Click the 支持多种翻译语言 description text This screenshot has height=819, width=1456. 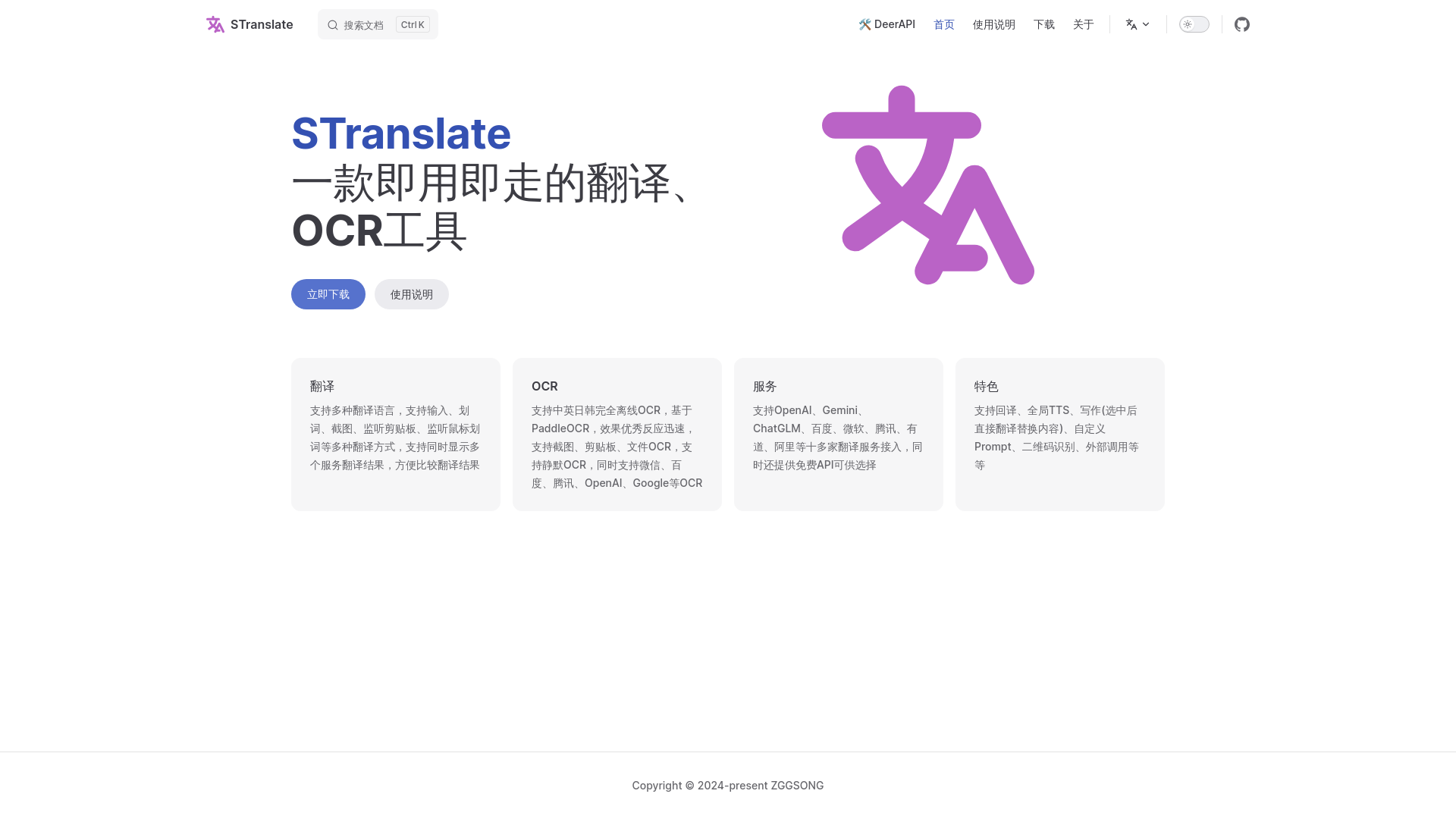pos(396,438)
